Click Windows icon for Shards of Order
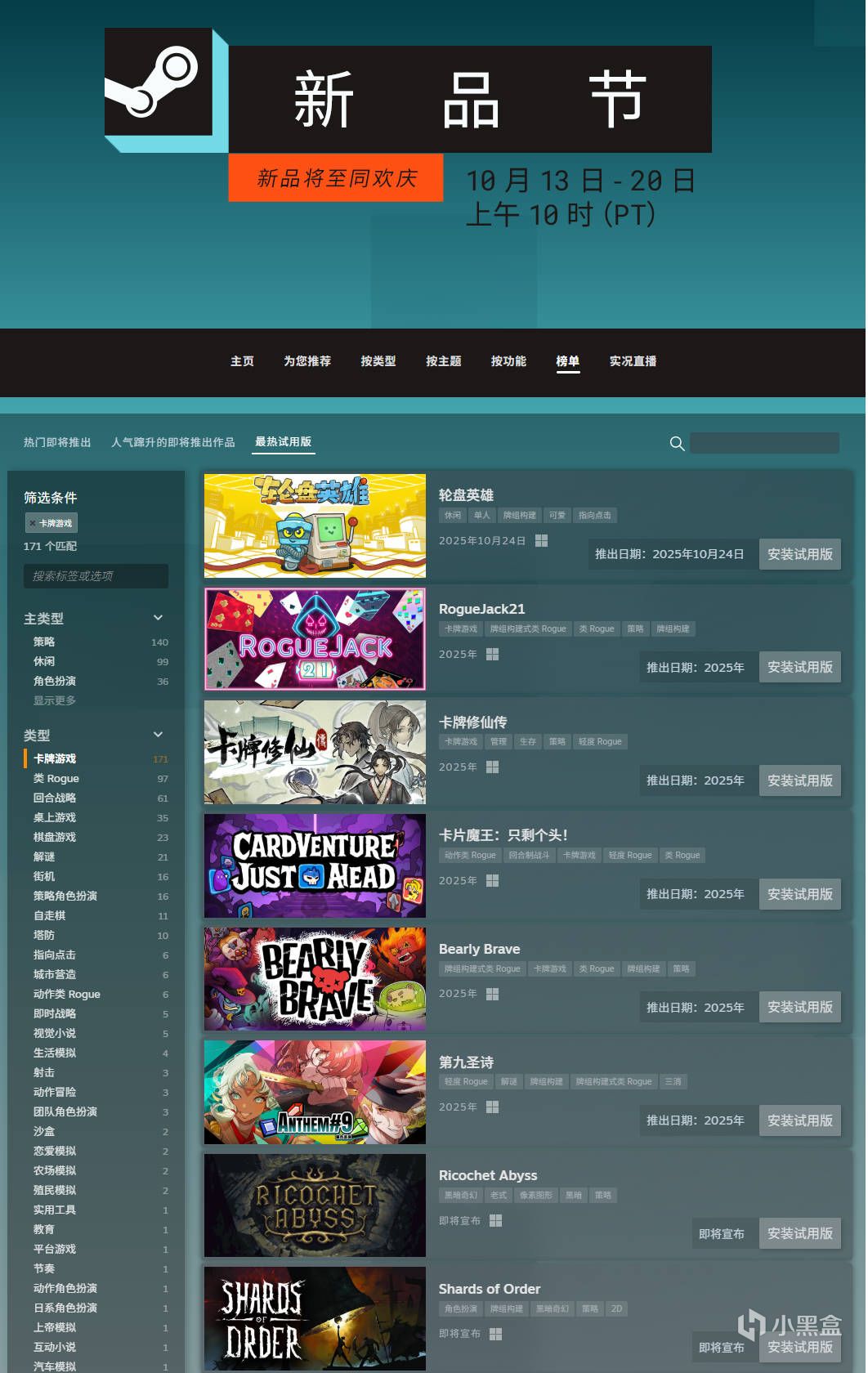Viewport: 868px width, 1373px height. (495, 1334)
